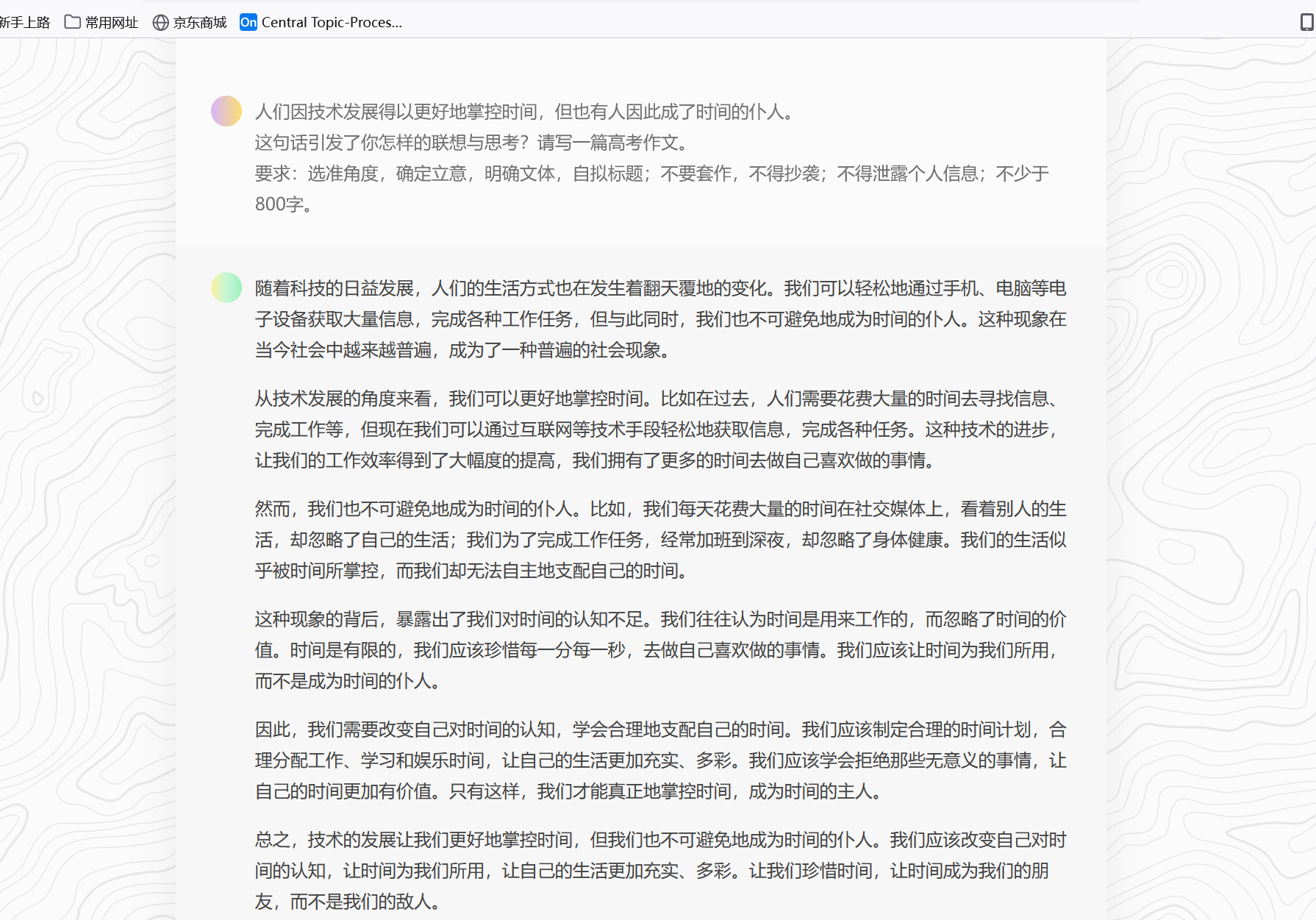Open the 常用网址 bookmarks folder
This screenshot has height=920, width=1316.
101,22
